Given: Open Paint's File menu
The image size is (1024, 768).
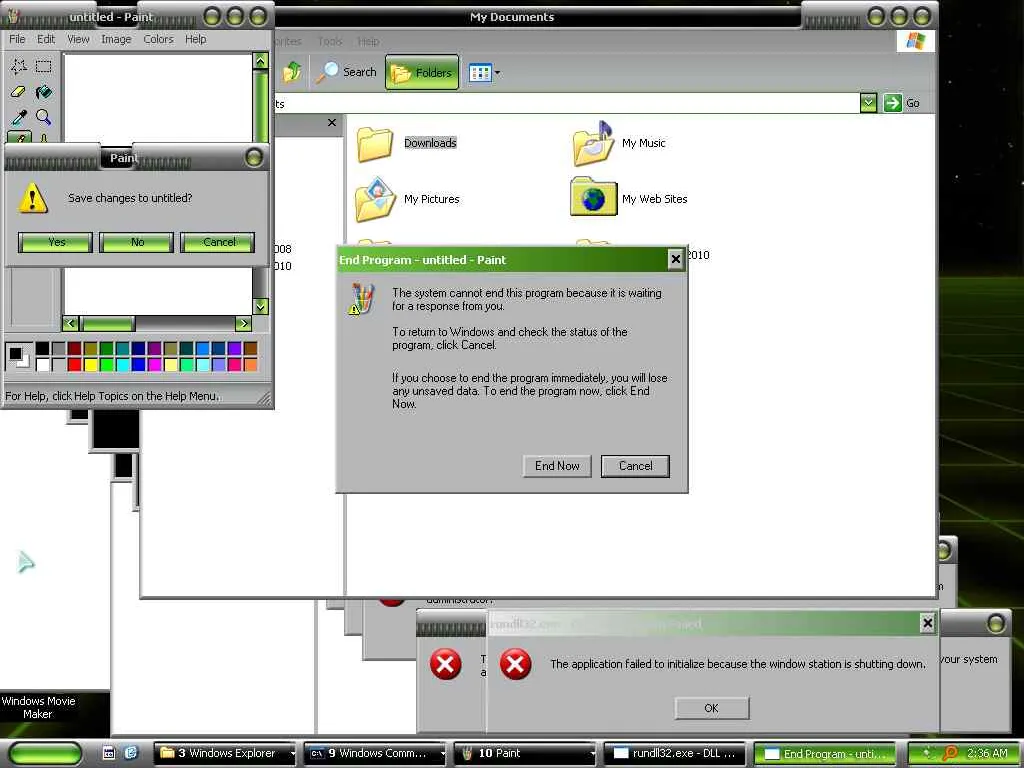Looking at the screenshot, I should pyautogui.click(x=18, y=39).
